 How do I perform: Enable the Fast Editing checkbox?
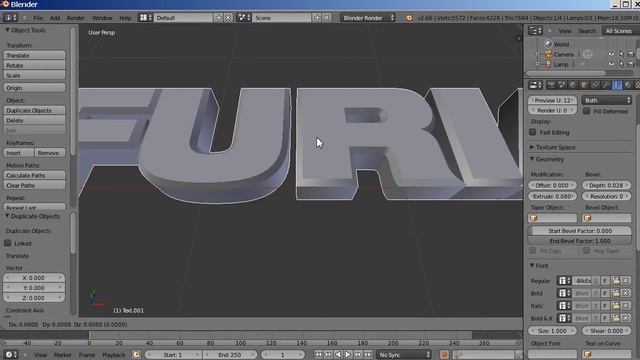click(x=533, y=132)
